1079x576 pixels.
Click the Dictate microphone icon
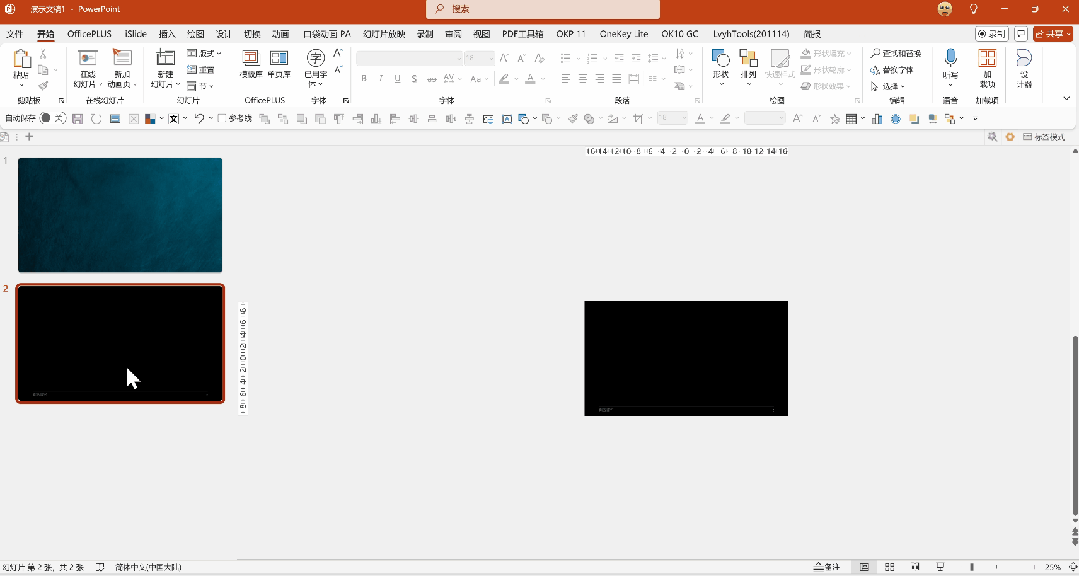(x=950, y=58)
